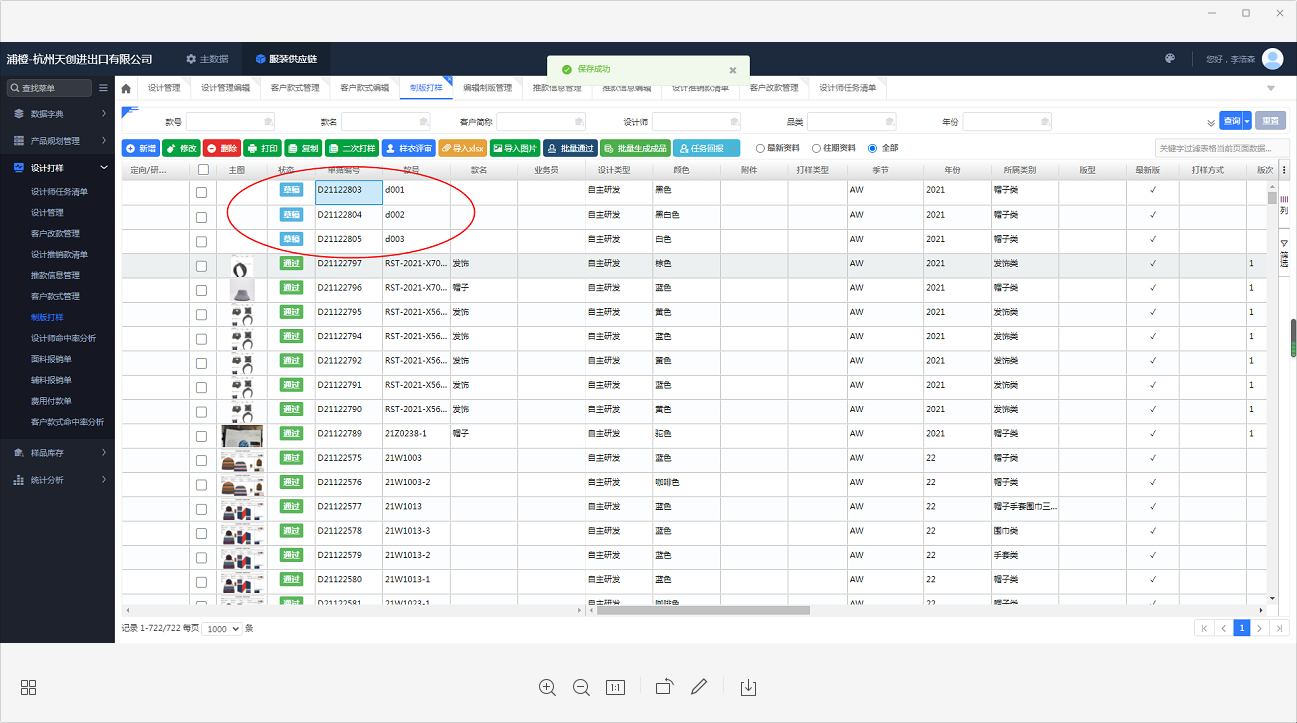
Task: Click the pencil edit icon in viewer bar
Action: pyautogui.click(x=699, y=687)
